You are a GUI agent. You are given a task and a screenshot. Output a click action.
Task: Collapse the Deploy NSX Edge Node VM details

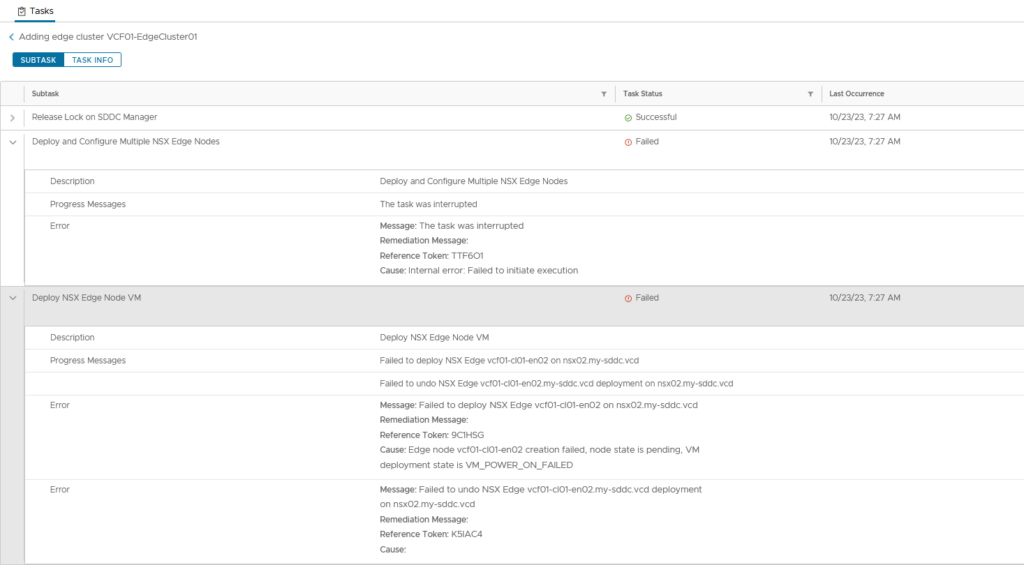(x=13, y=298)
